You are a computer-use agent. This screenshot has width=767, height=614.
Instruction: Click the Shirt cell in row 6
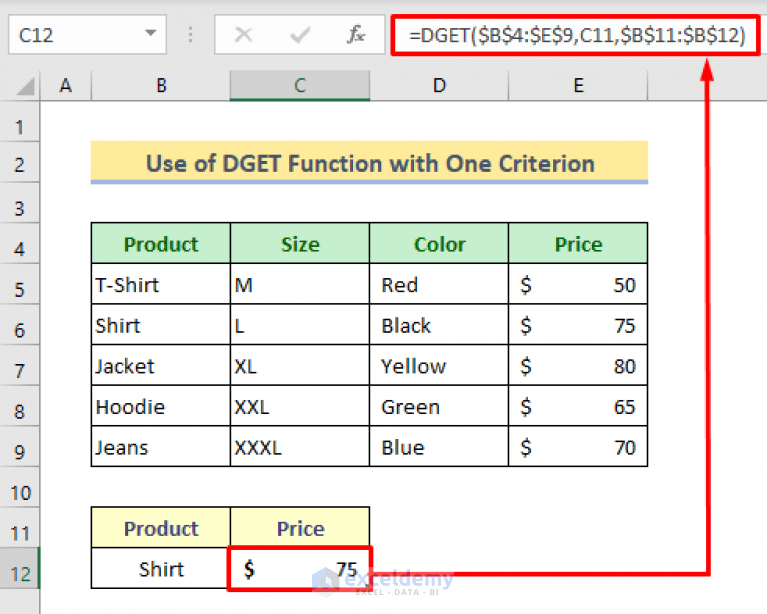[161, 325]
